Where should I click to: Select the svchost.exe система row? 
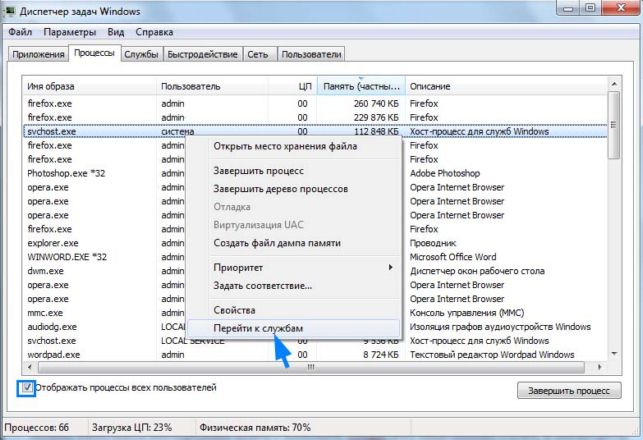[x=315, y=132]
